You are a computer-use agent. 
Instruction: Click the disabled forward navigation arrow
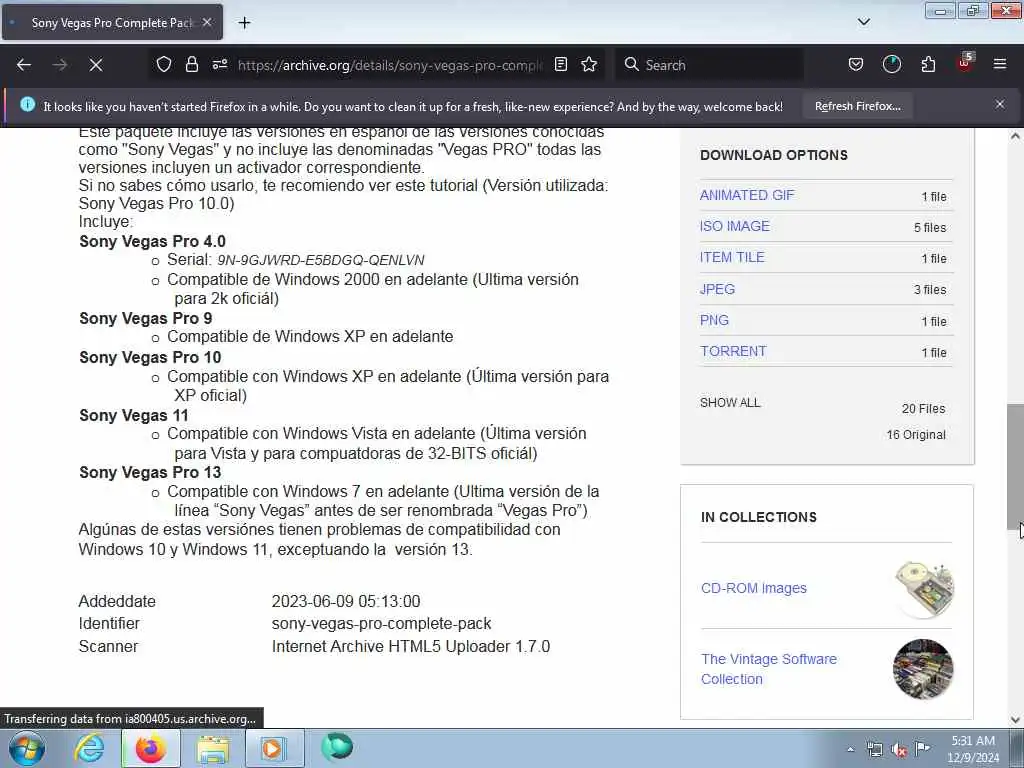60,65
